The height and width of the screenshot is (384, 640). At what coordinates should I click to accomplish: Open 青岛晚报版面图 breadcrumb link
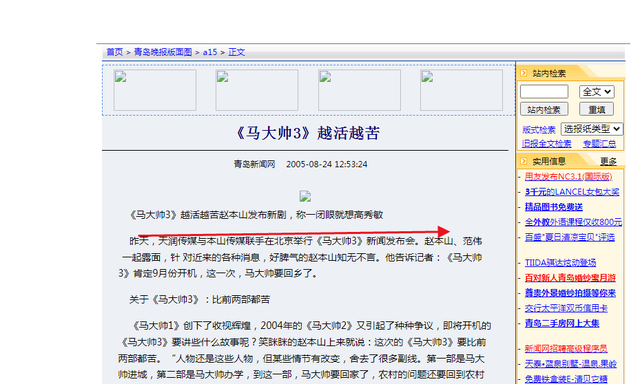click(163, 52)
